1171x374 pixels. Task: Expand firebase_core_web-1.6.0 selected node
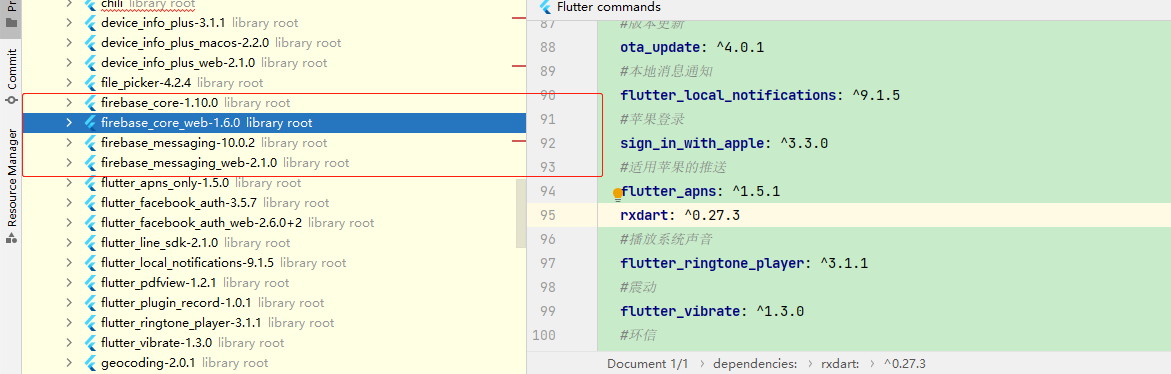[x=69, y=122]
